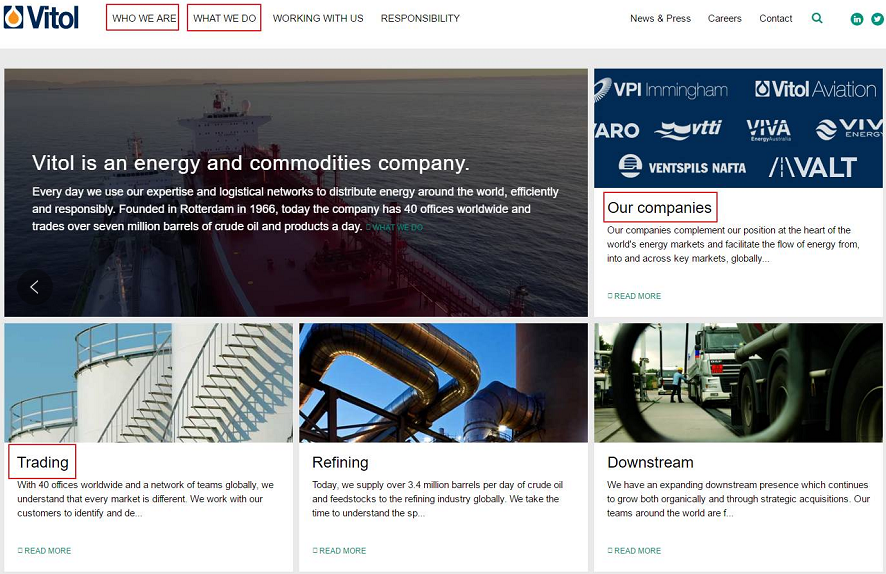The width and height of the screenshot is (886, 574).
Task: Open the Twitter icon
Action: pos(877,19)
